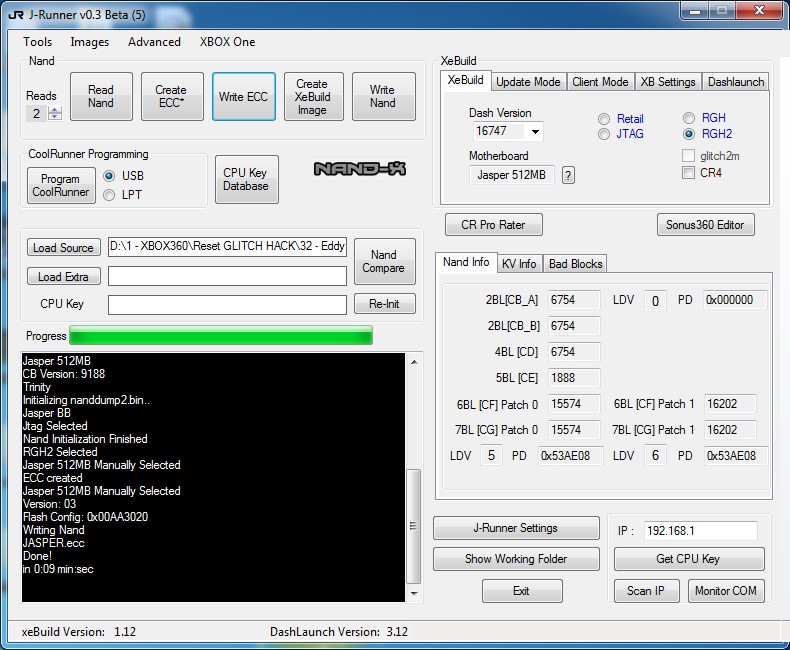Click the Read Nand button
The height and width of the screenshot is (650, 790).
[x=101, y=96]
